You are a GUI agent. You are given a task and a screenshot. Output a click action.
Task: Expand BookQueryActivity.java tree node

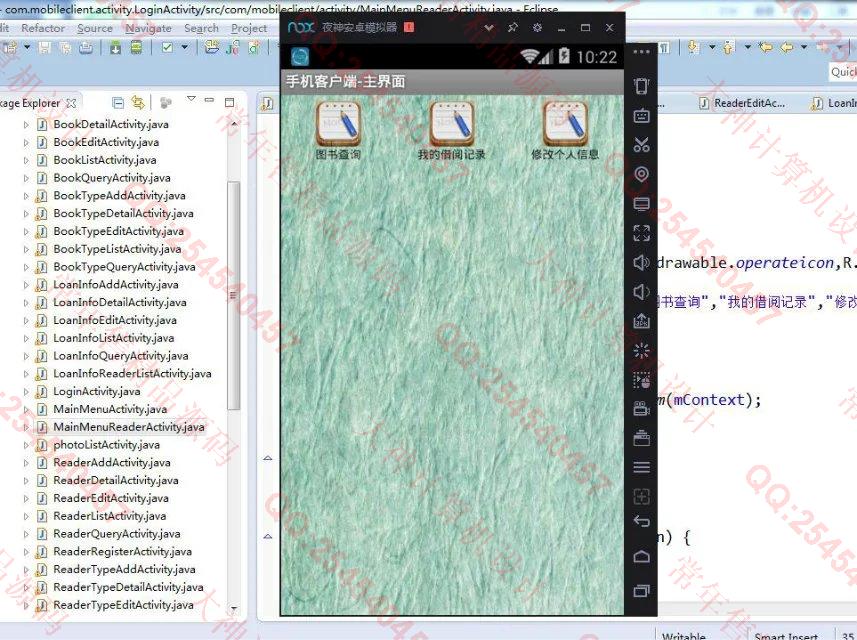26,178
